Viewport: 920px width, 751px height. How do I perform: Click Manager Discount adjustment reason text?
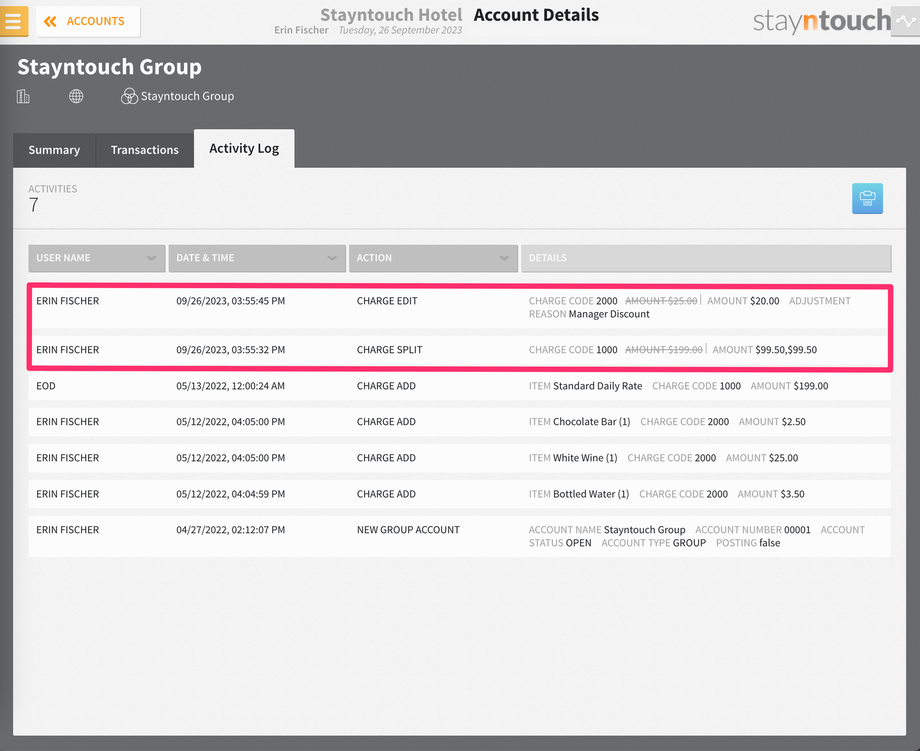[x=609, y=314]
